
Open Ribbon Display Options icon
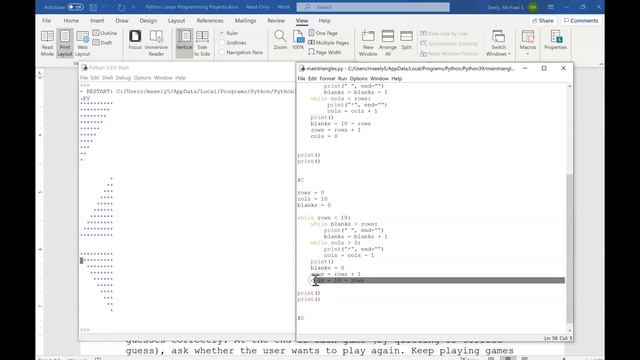coord(550,7)
